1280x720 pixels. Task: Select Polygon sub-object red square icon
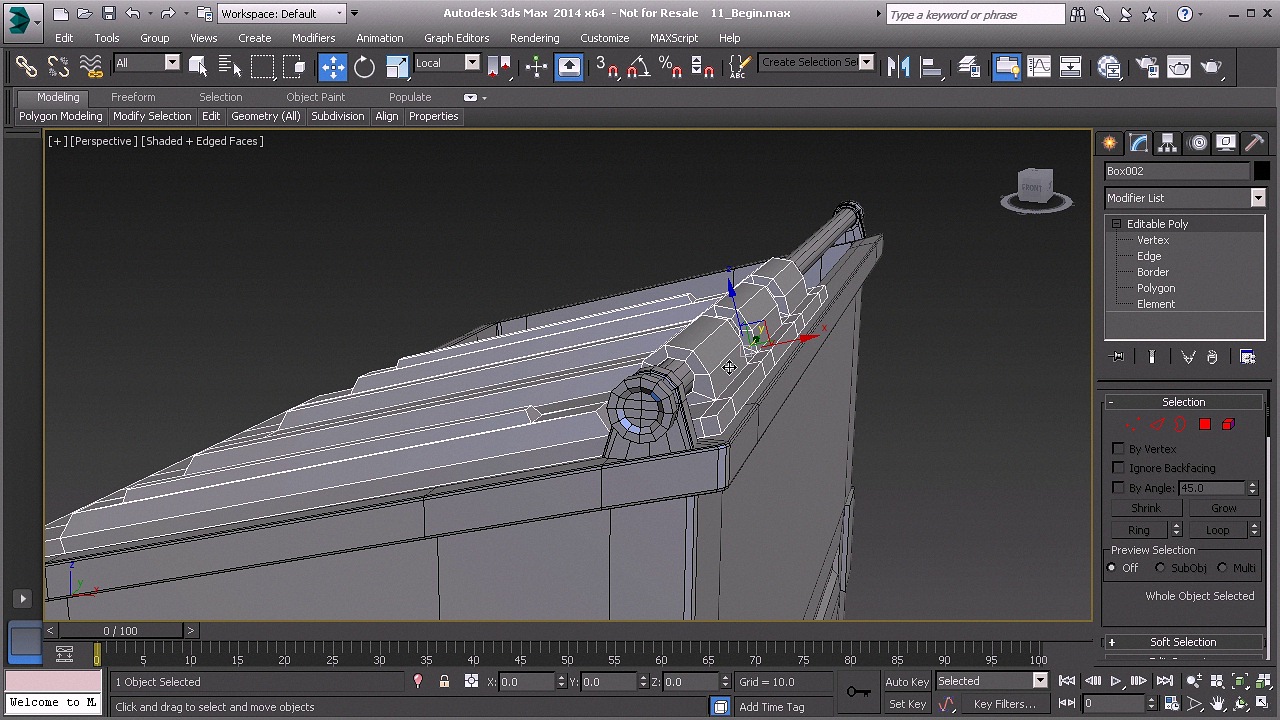coord(1205,425)
